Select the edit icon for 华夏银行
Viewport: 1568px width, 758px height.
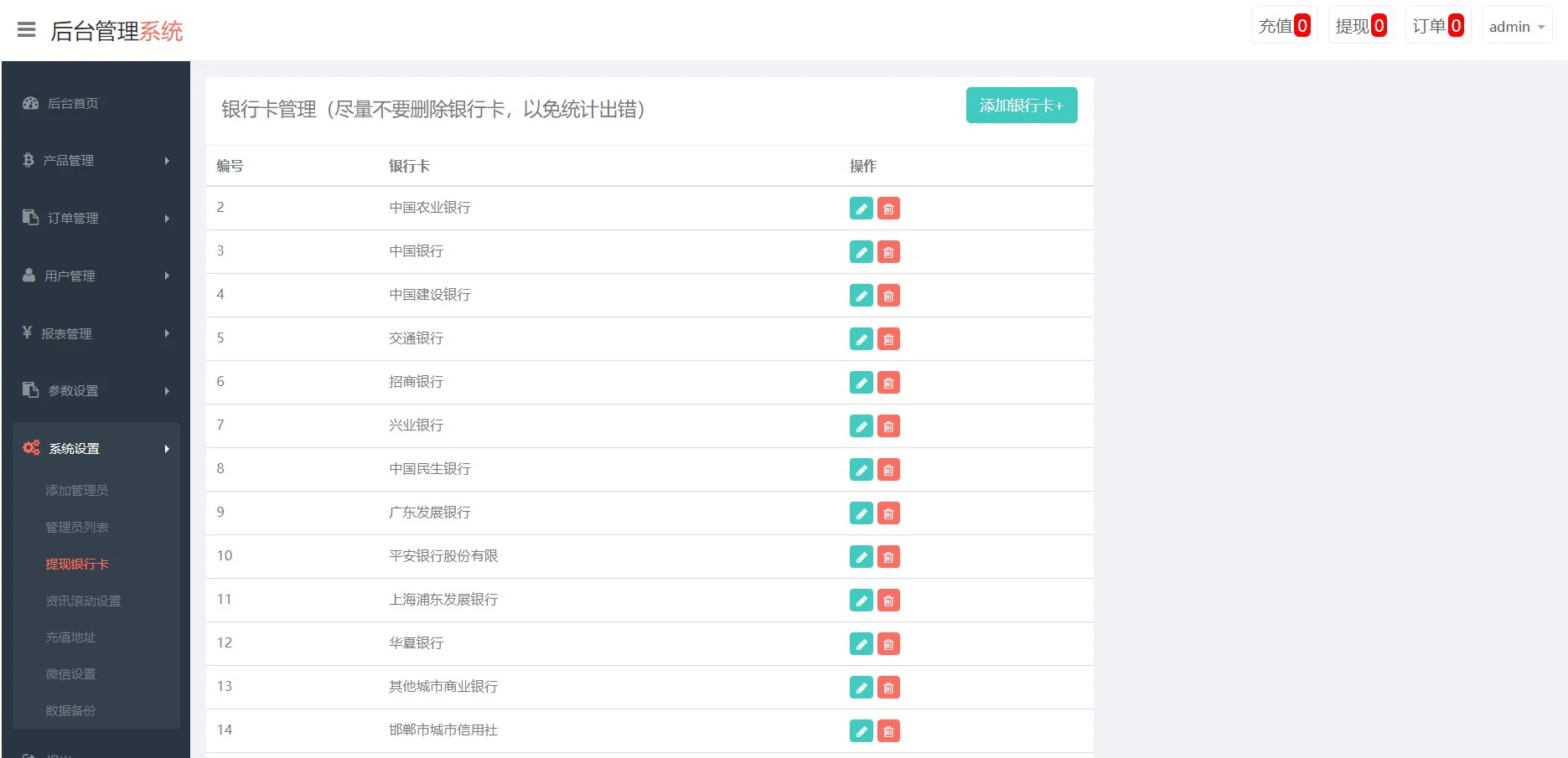click(x=861, y=643)
